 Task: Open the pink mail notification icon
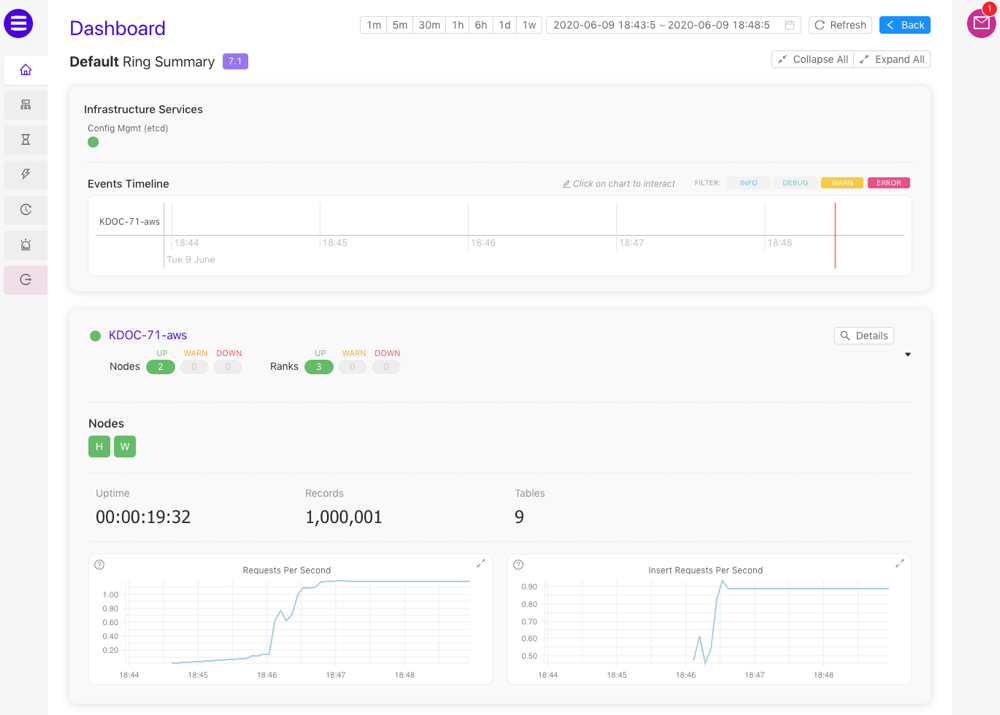tap(983, 23)
